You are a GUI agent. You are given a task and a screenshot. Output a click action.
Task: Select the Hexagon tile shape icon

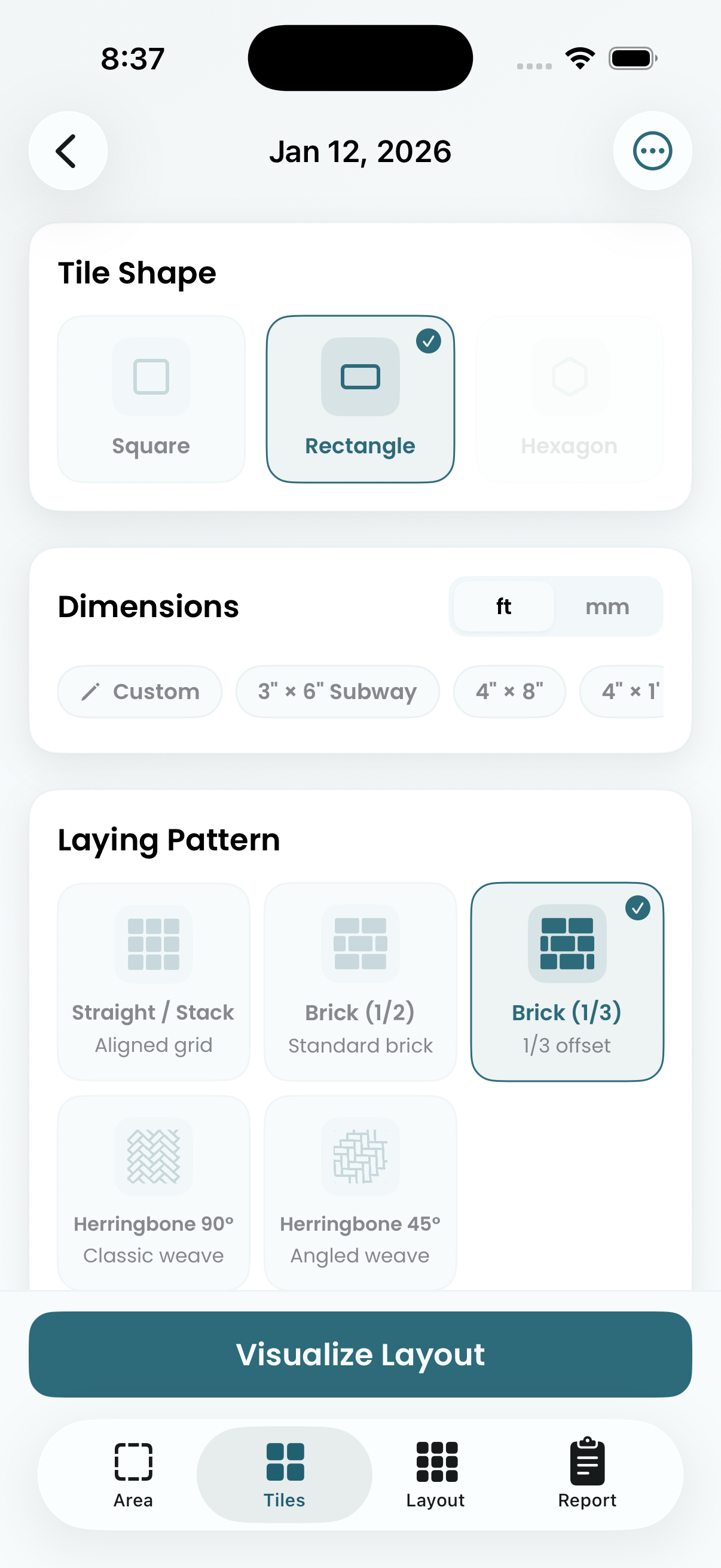tap(569, 377)
